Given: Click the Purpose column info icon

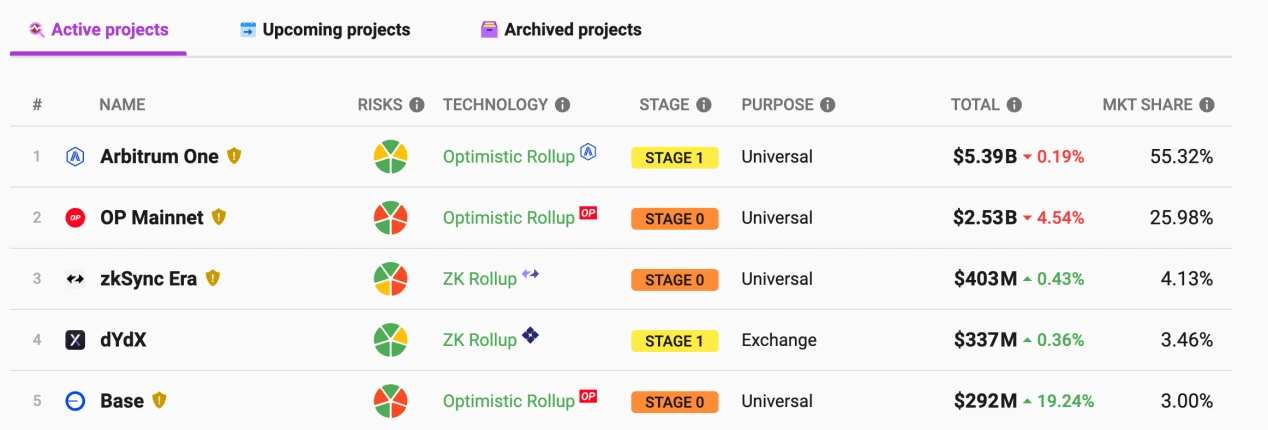Looking at the screenshot, I should [x=827, y=105].
